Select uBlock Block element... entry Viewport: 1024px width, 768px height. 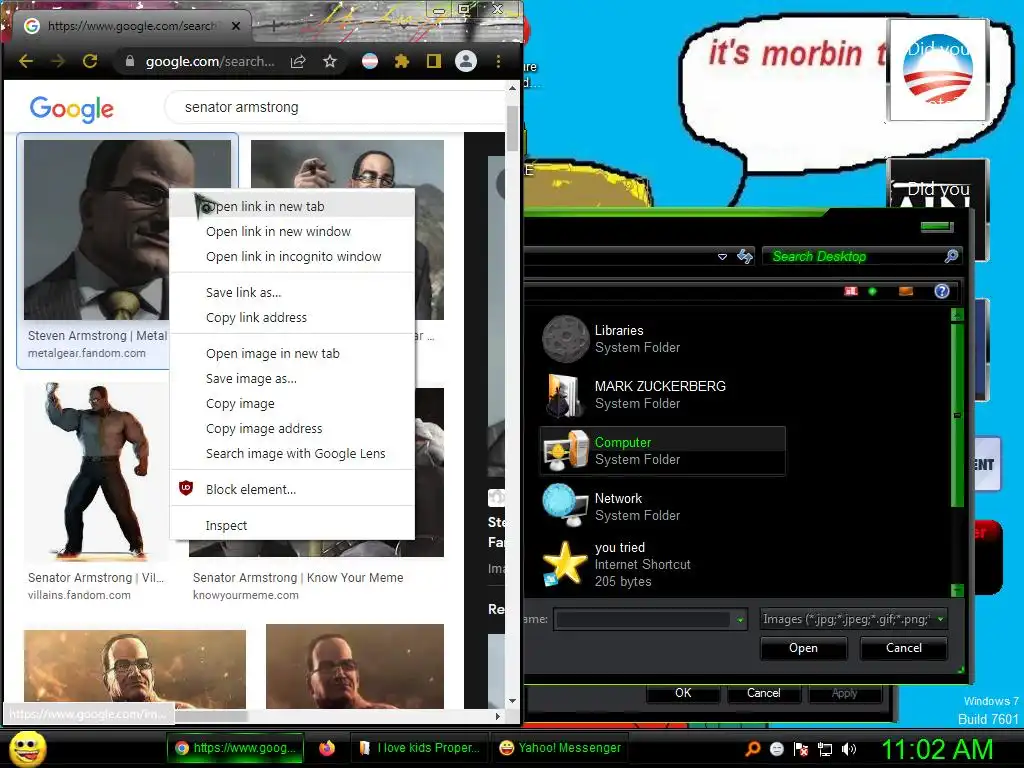(x=292, y=490)
